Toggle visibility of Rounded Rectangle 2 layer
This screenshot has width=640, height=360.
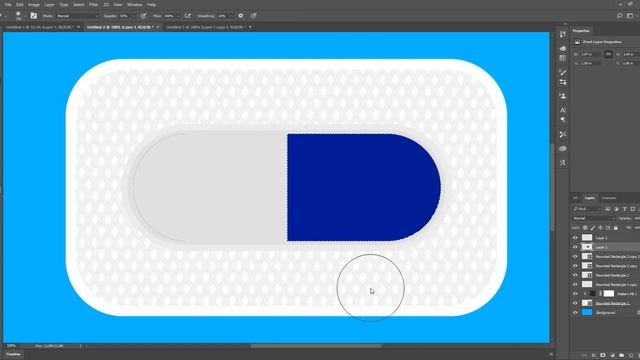pyautogui.click(x=575, y=275)
